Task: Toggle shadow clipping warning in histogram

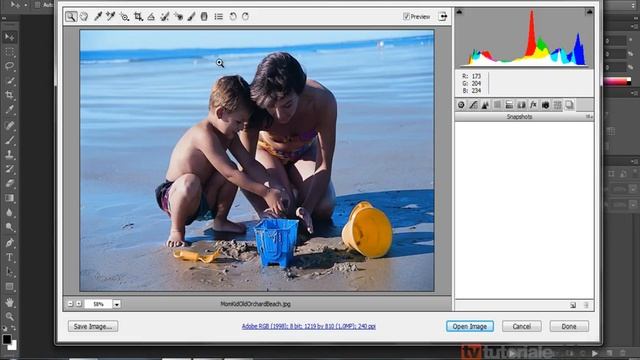Action: coord(459,12)
